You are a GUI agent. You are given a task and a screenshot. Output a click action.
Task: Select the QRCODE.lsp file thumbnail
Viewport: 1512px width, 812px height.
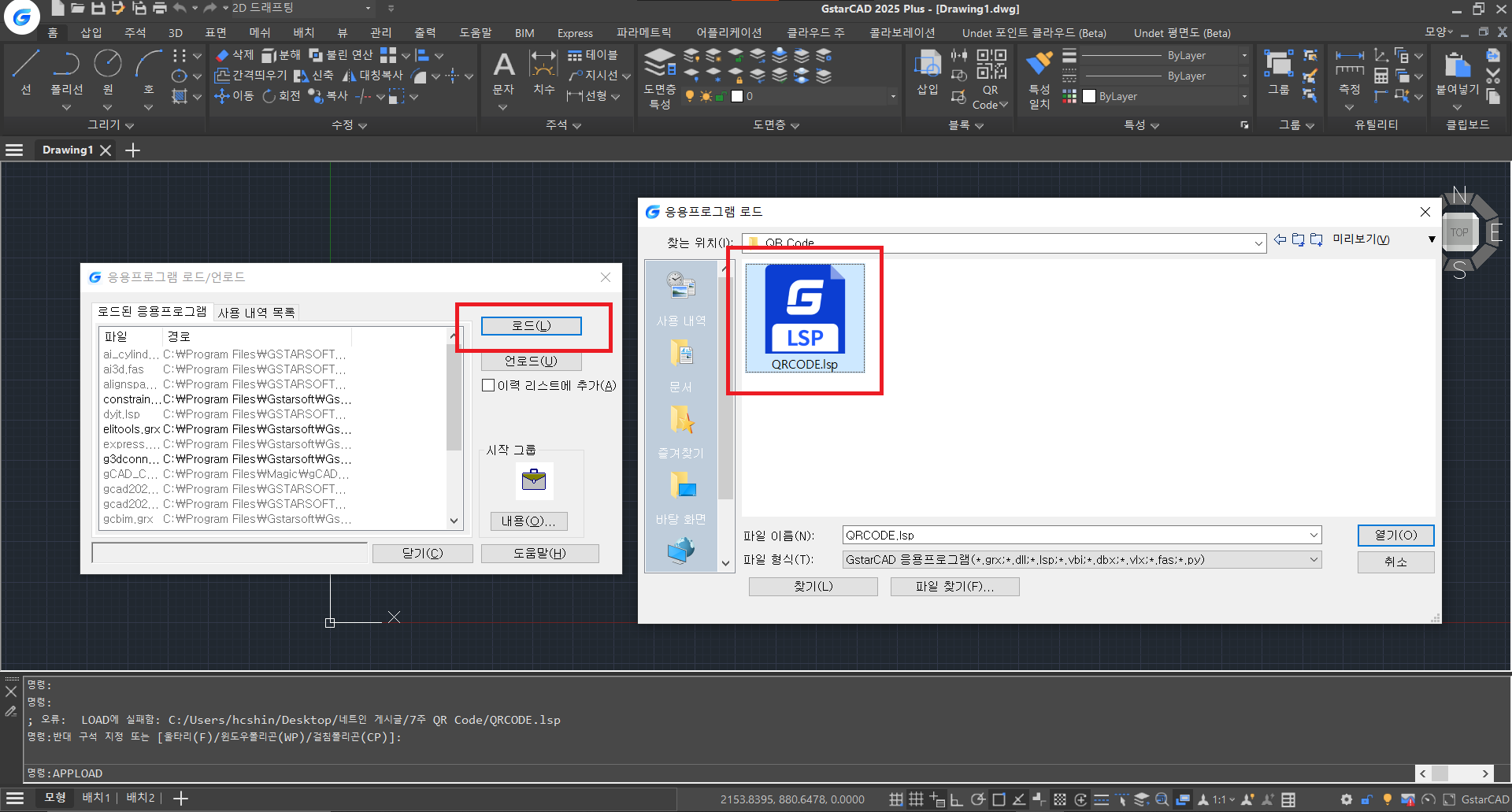coord(805,318)
